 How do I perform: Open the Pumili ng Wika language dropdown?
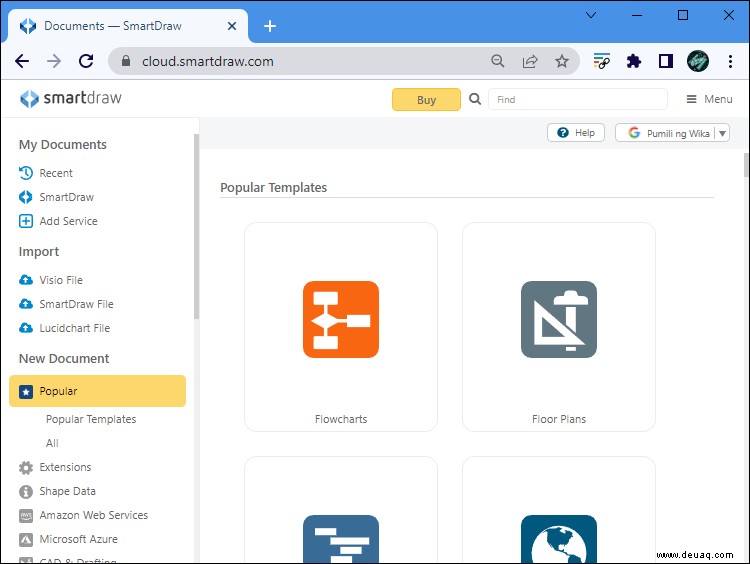tap(672, 133)
